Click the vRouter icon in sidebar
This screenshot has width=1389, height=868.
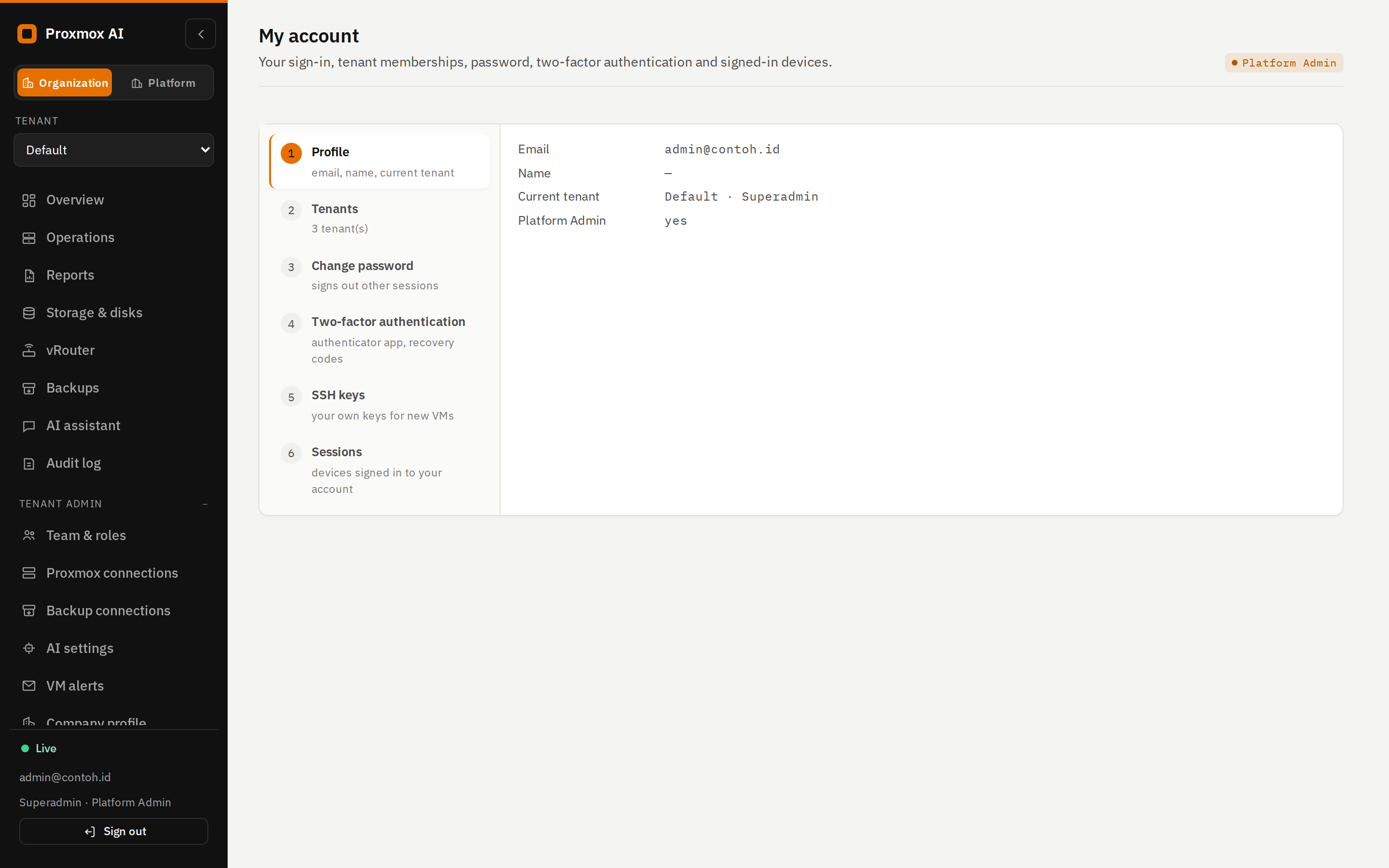(29, 351)
